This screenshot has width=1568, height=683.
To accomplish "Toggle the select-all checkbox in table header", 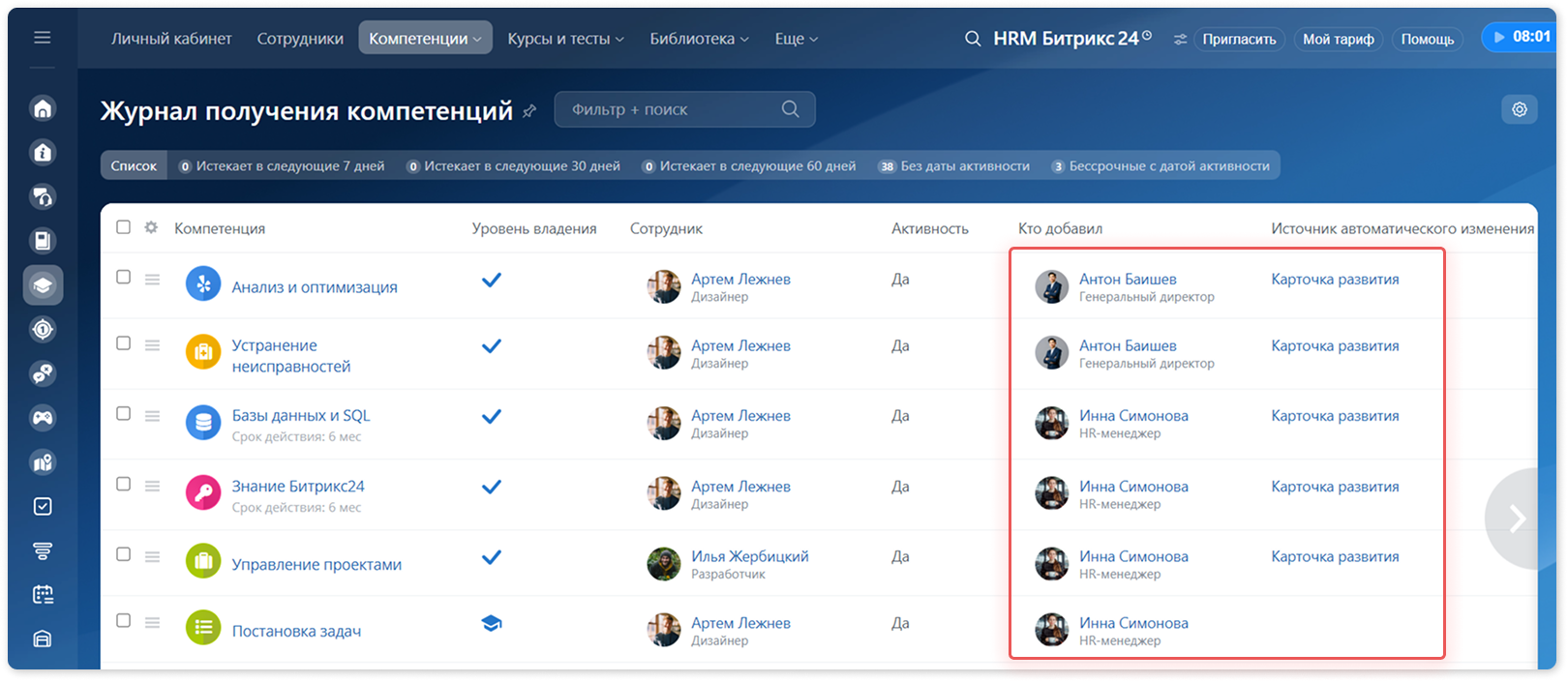I will (123, 227).
